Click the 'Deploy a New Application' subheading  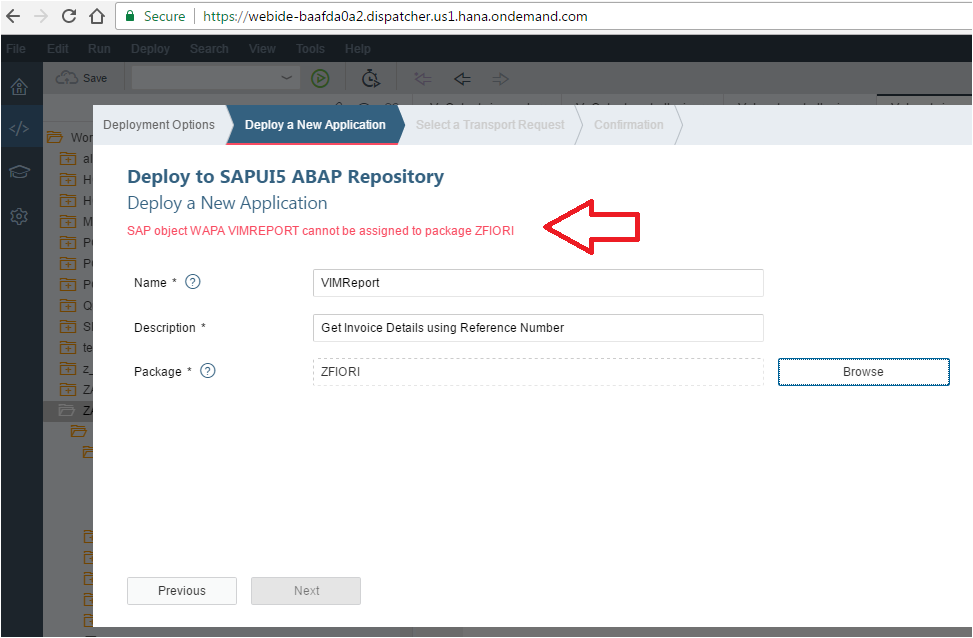(x=227, y=203)
